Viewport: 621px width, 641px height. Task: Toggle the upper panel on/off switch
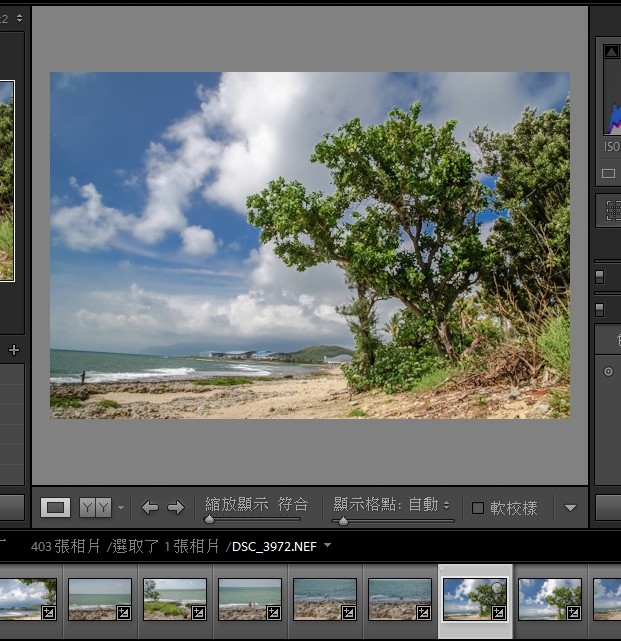click(599, 277)
